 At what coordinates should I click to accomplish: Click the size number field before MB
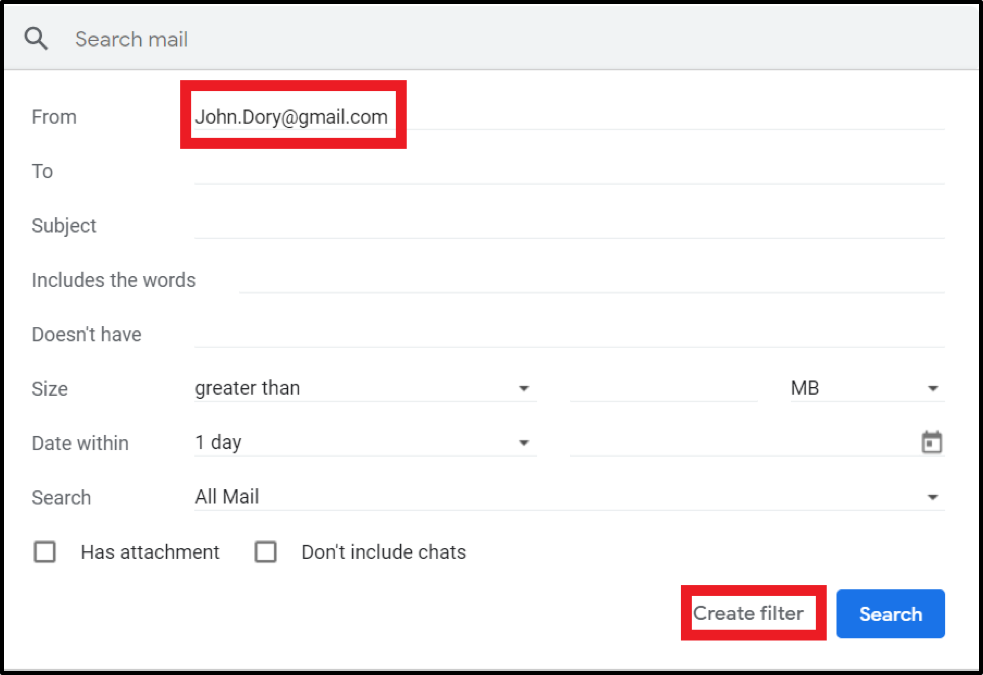coord(663,388)
